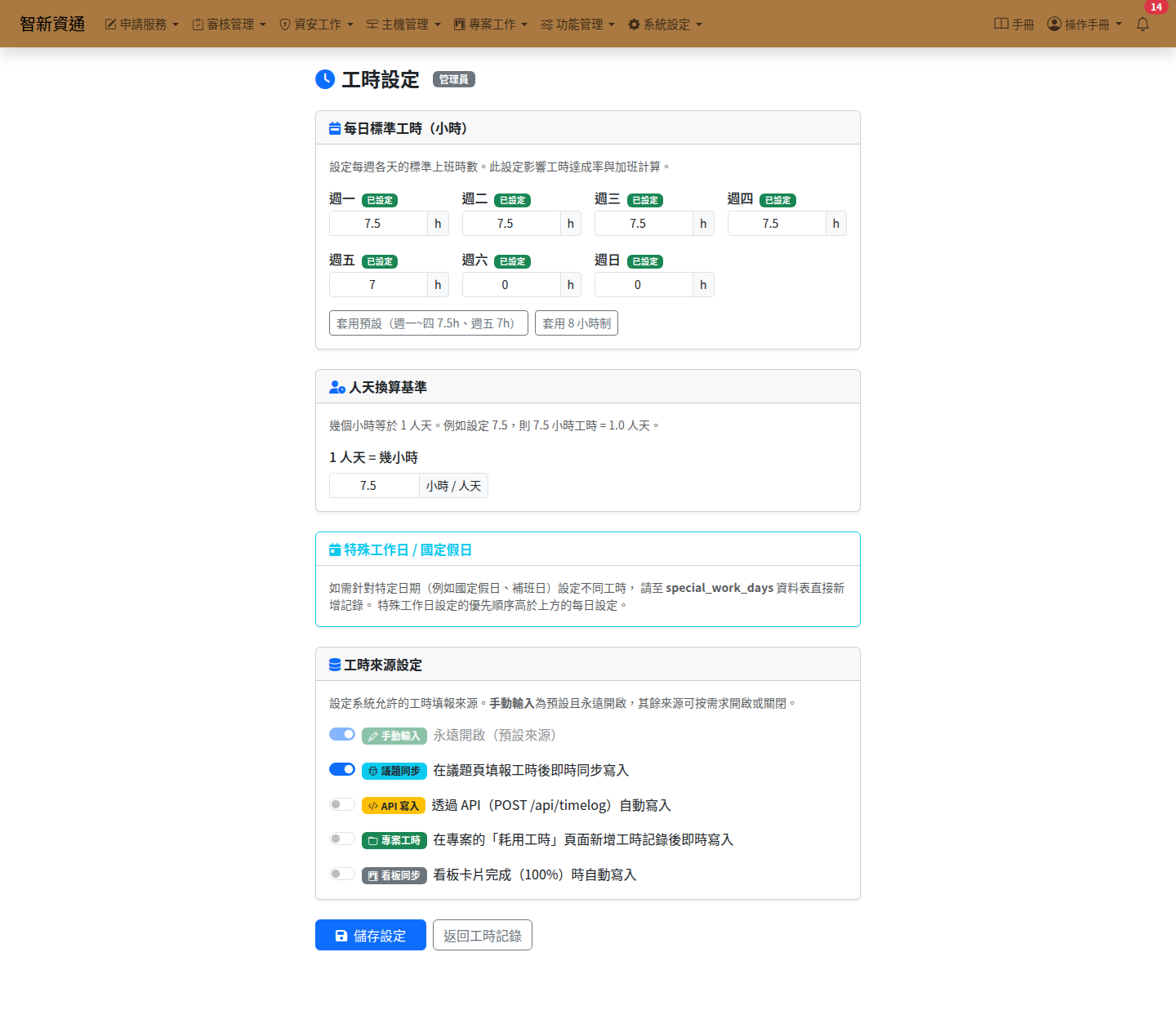Image resolution: width=1176 pixels, height=1019 pixels.
Task: Click the notification bell icon
Action: 1143,24
